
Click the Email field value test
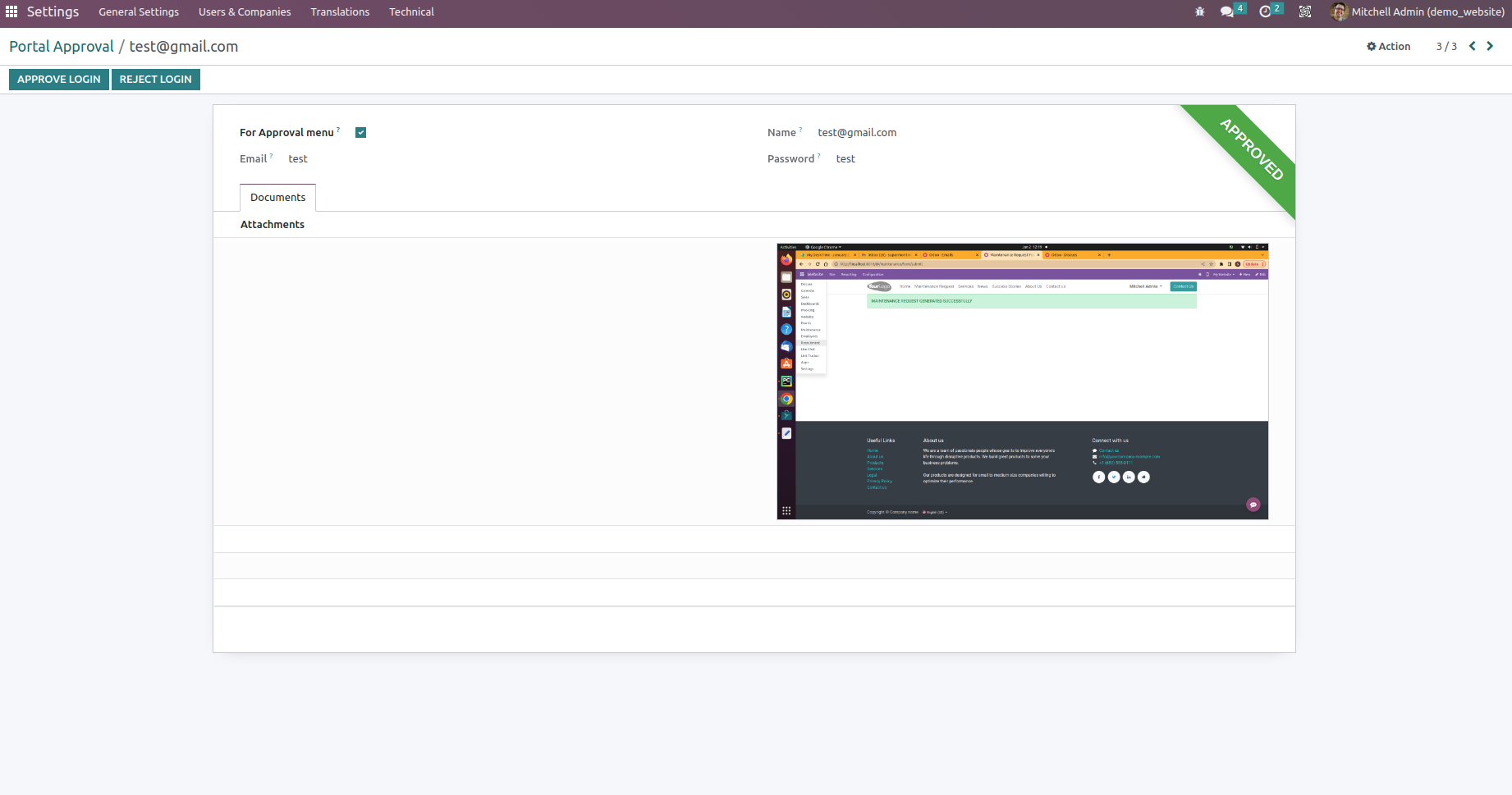(298, 159)
